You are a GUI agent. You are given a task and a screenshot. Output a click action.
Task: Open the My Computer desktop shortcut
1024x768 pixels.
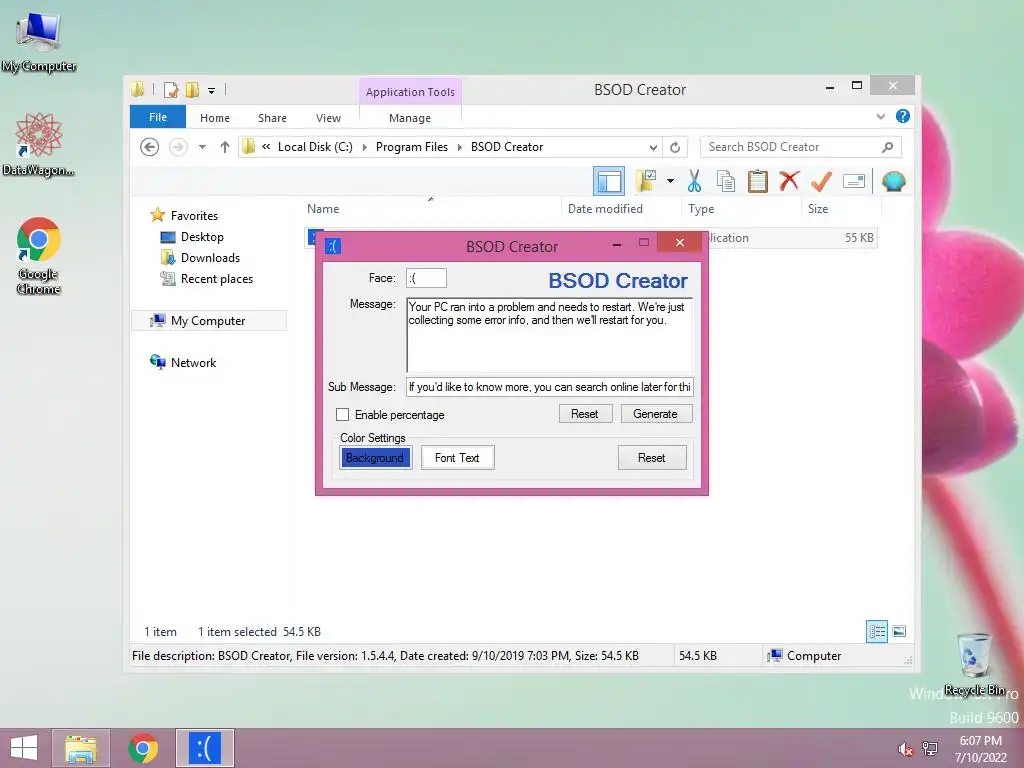tap(39, 40)
